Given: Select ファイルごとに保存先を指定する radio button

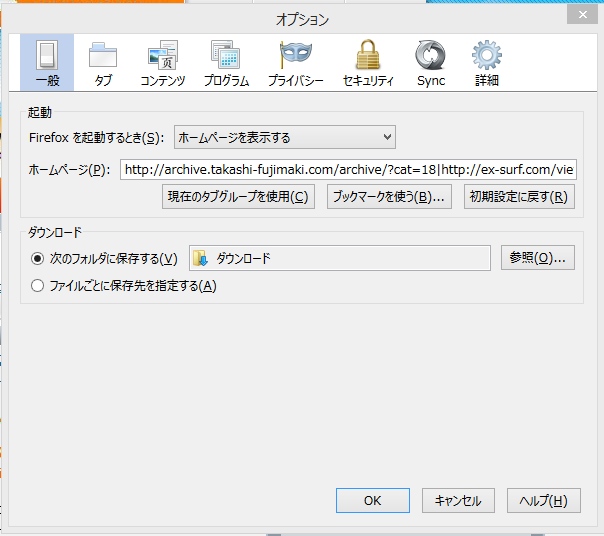Looking at the screenshot, I should coord(37,286).
